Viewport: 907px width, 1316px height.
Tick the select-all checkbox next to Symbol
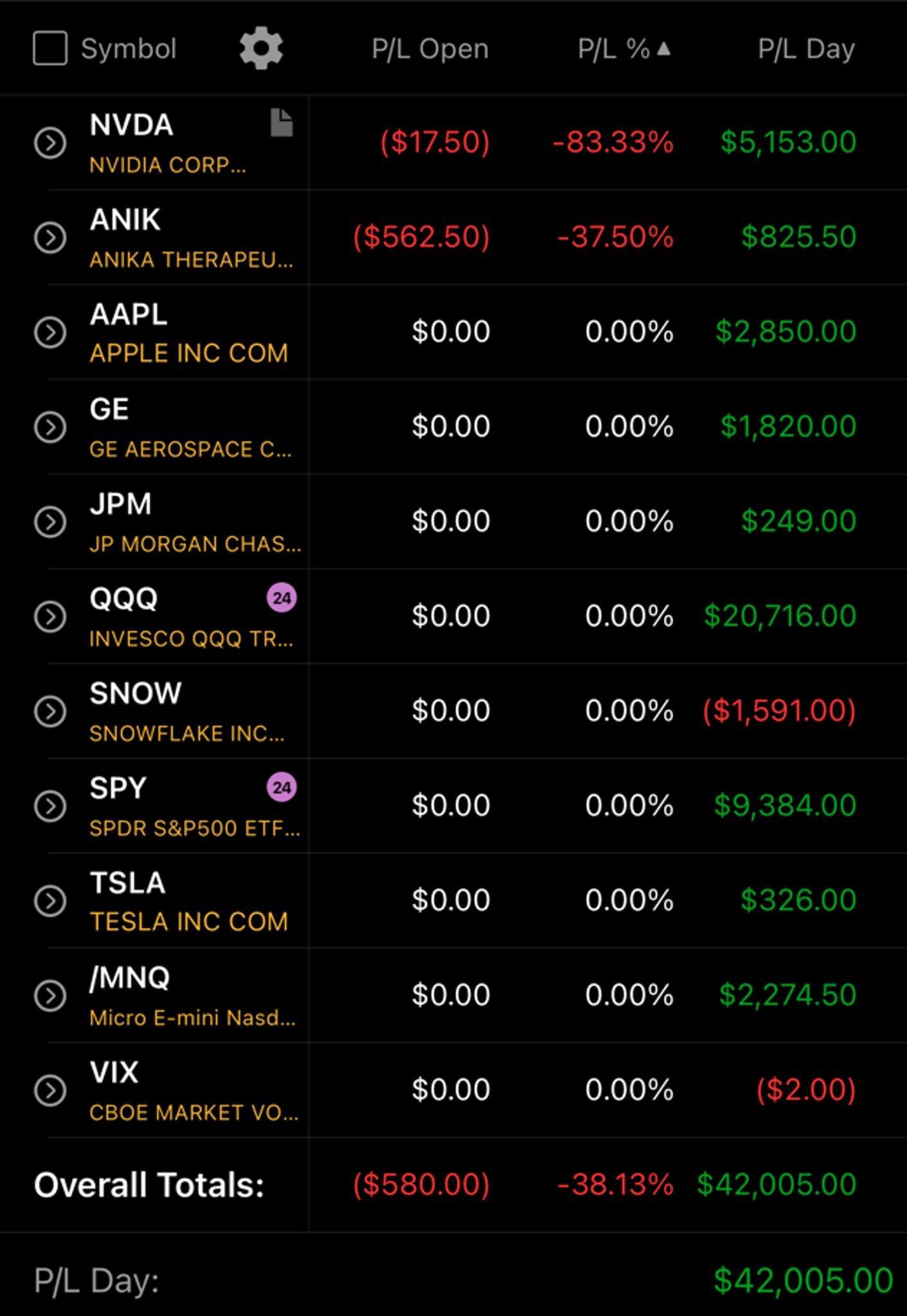[50, 49]
